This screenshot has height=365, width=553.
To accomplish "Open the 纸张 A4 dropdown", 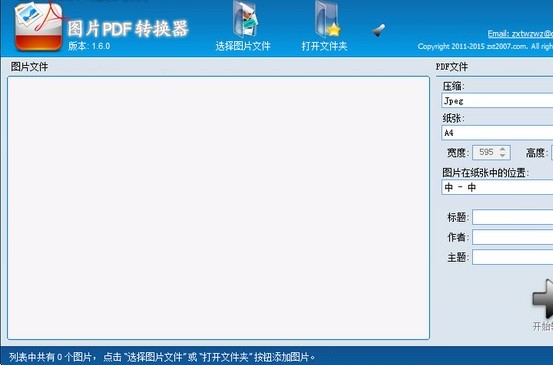I will click(x=497, y=133).
